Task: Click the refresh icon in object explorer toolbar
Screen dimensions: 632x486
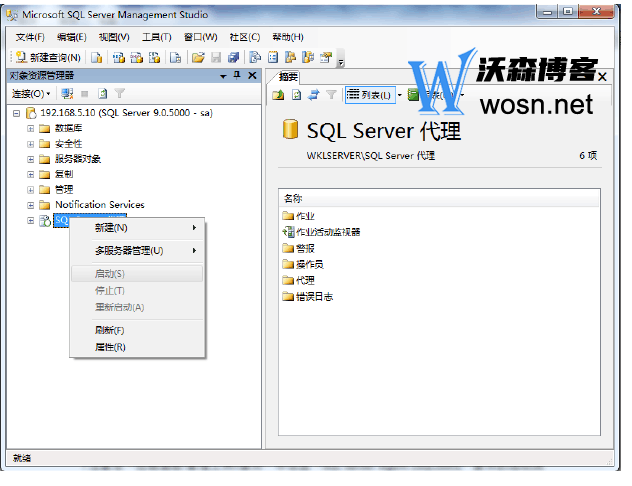Action: coord(102,93)
